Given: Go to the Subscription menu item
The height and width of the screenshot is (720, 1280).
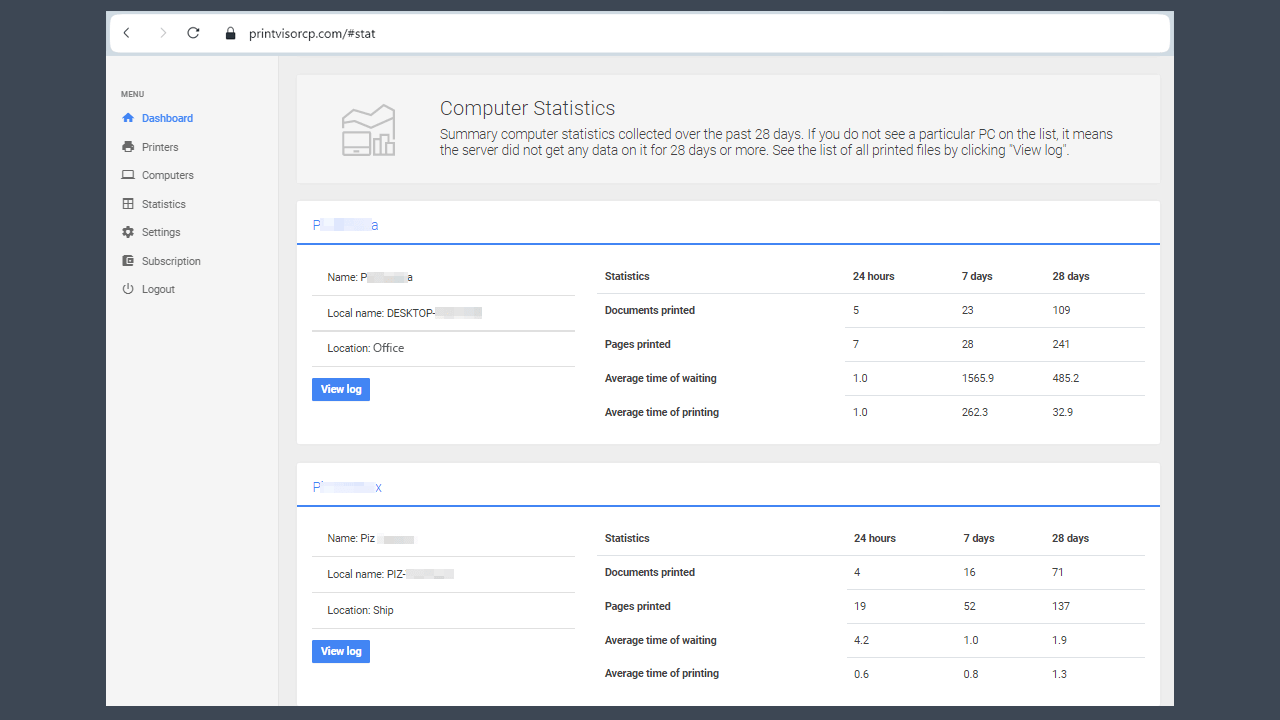Looking at the screenshot, I should (171, 261).
